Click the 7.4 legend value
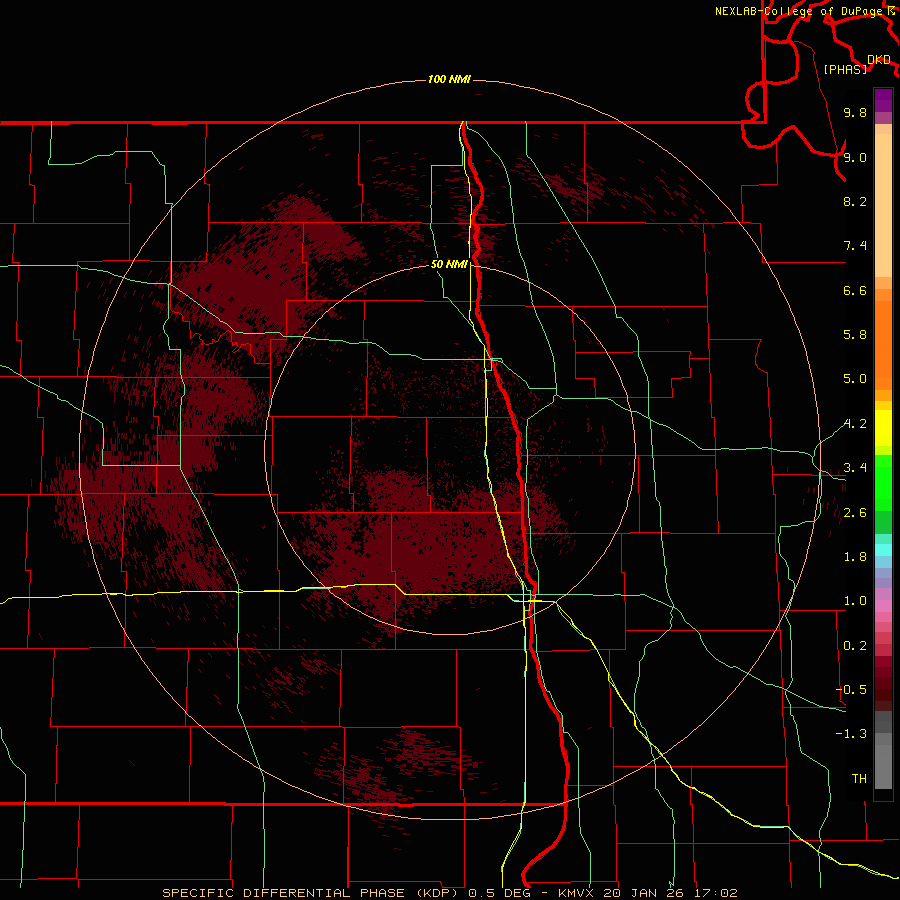900x900 pixels. coord(855,246)
